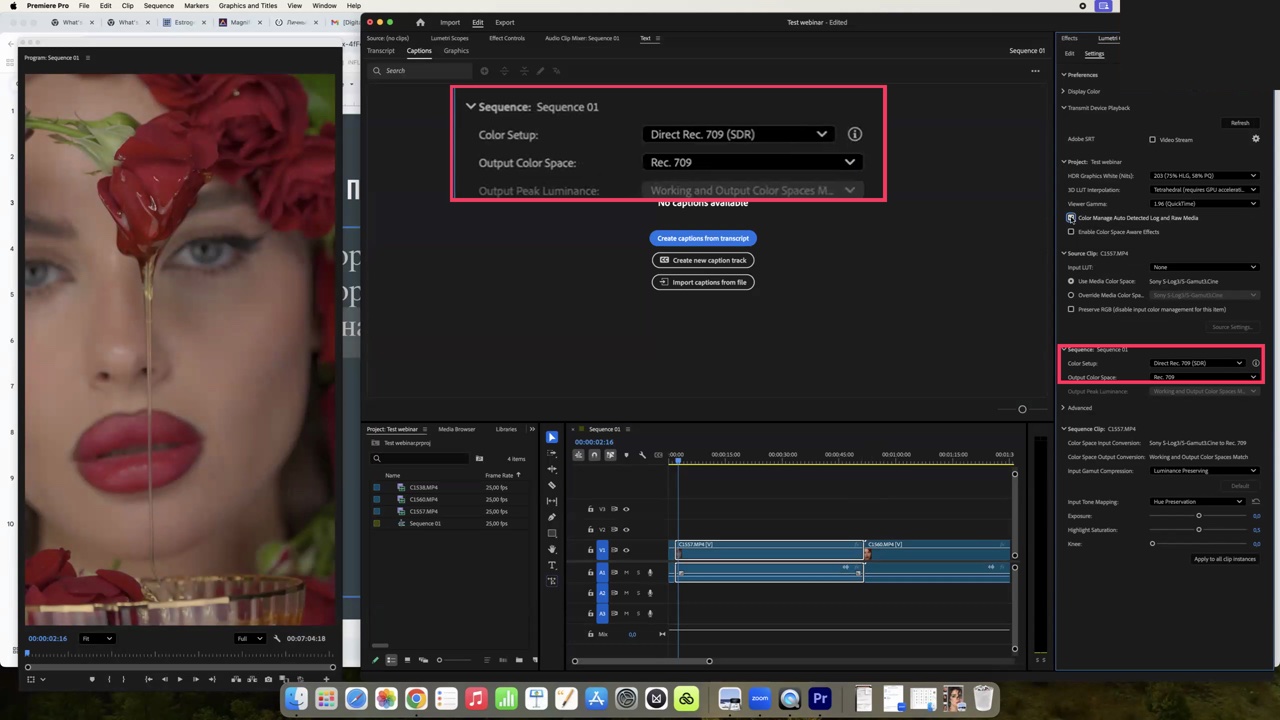Image resolution: width=1280 pixels, height=720 pixels.
Task: Select the Razor tool in timeline toolbox
Action: (552, 485)
